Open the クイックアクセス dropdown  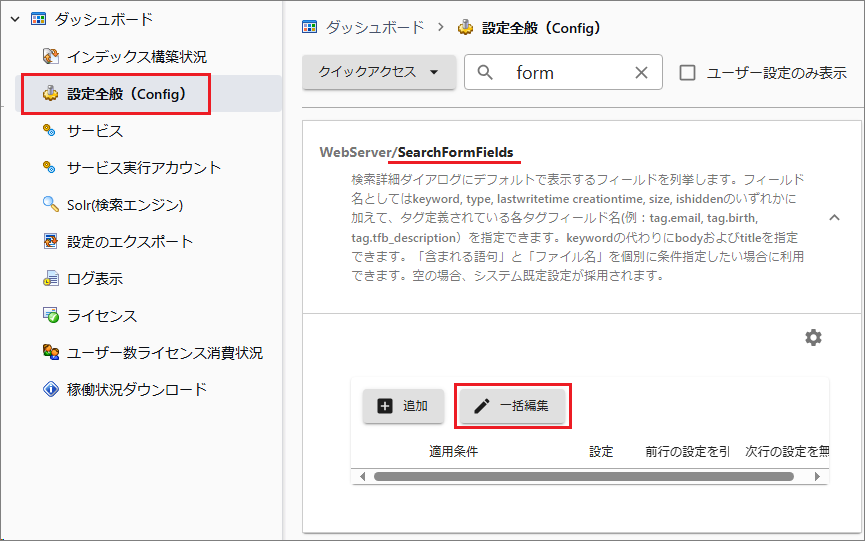(x=379, y=73)
